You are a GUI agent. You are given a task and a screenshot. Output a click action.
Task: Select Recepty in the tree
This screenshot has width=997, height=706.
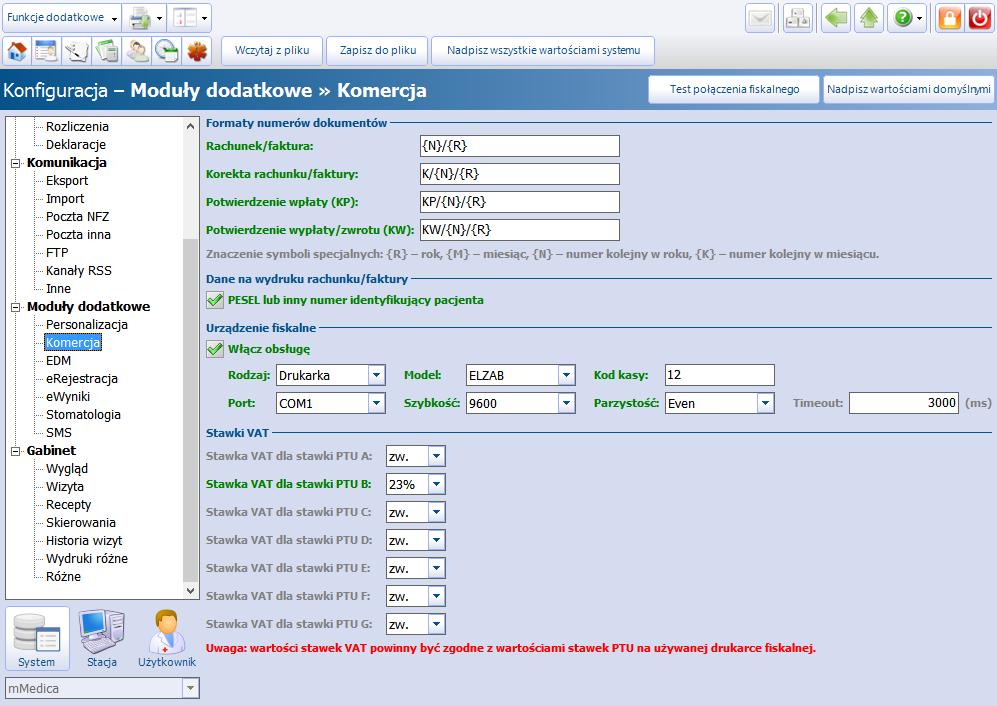click(x=69, y=504)
